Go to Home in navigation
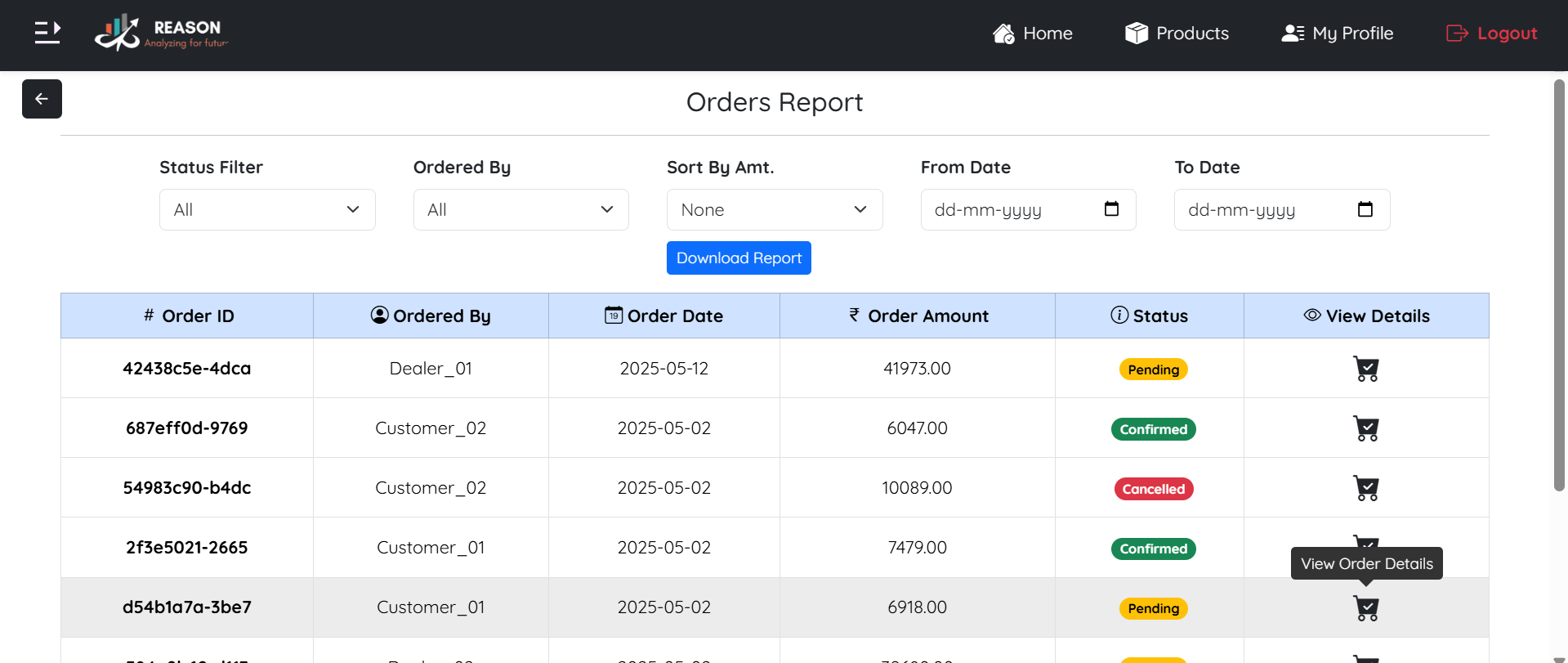 1032,34
